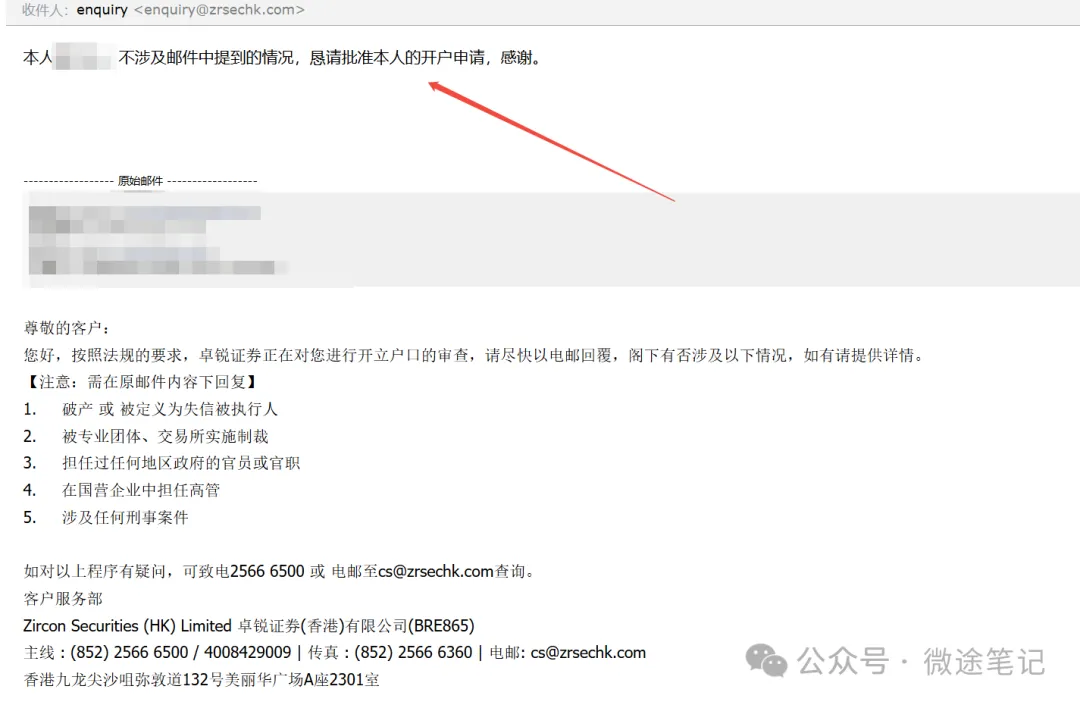Click the blurred name after 本人
1080x705 pixels.
(x=84, y=57)
